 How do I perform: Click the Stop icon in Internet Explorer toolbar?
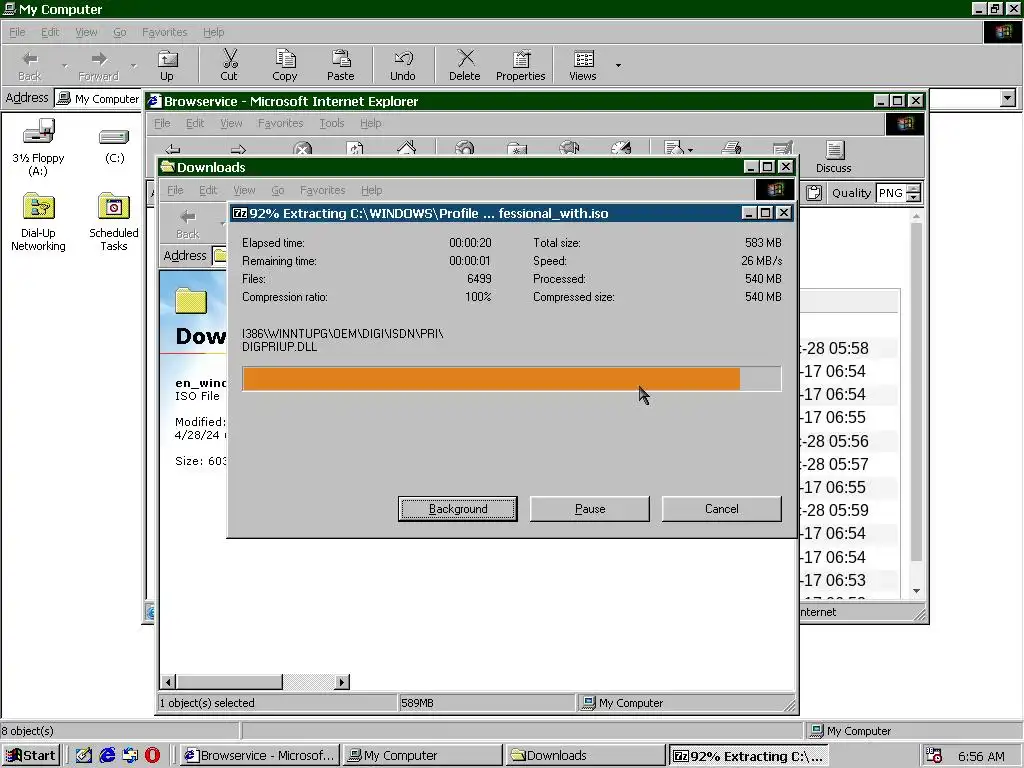coord(302,149)
